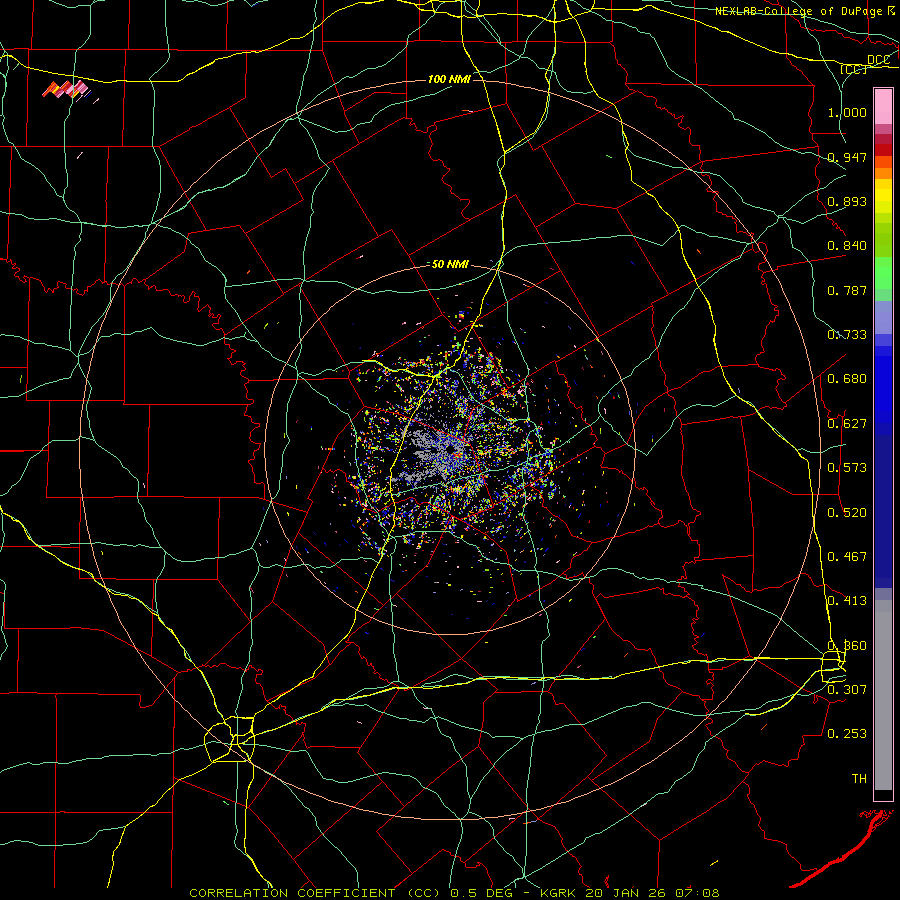This screenshot has height=900, width=900.
Task: Click the [CC] label above the color scale
Action: point(854,69)
